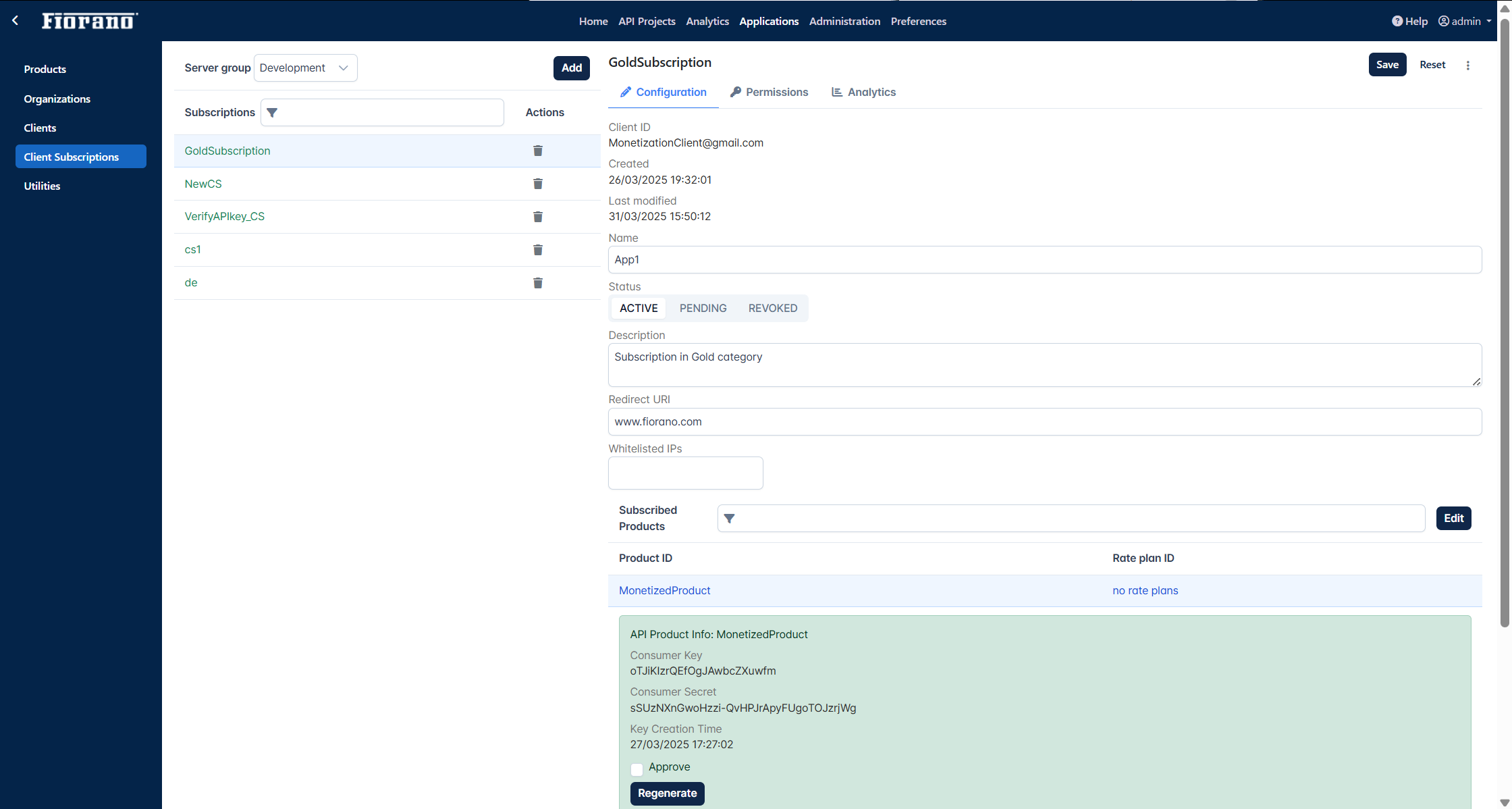Viewport: 1512px width, 809px height.
Task: Open the Home menu
Action: click(593, 21)
